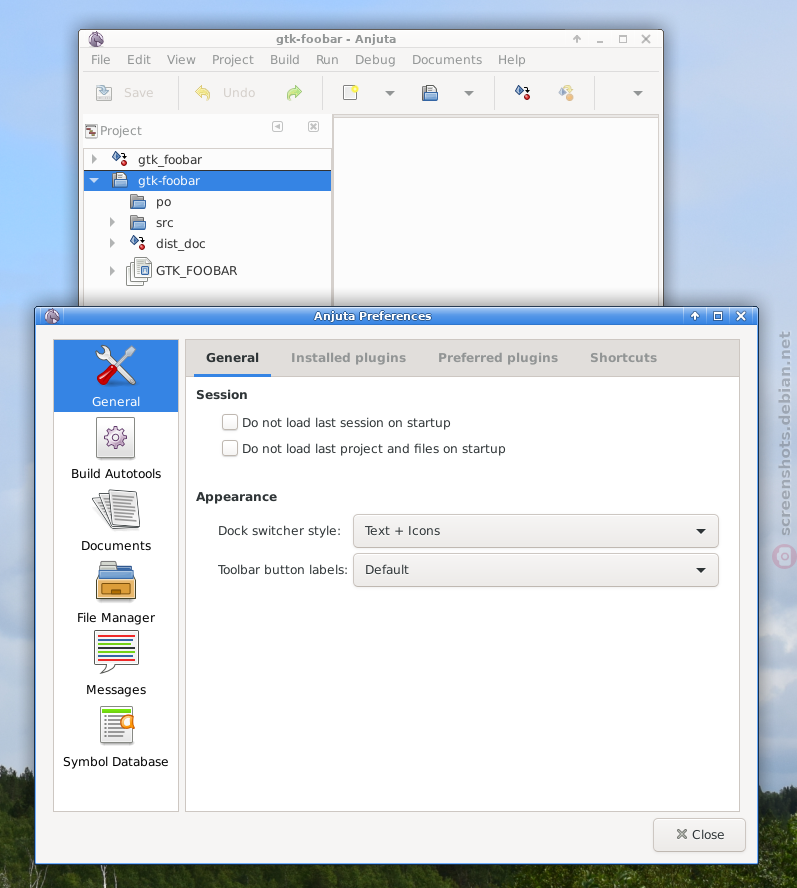Image resolution: width=797 pixels, height=888 pixels.
Task: Open the Edit menu in Anjuta
Action: tap(139, 59)
